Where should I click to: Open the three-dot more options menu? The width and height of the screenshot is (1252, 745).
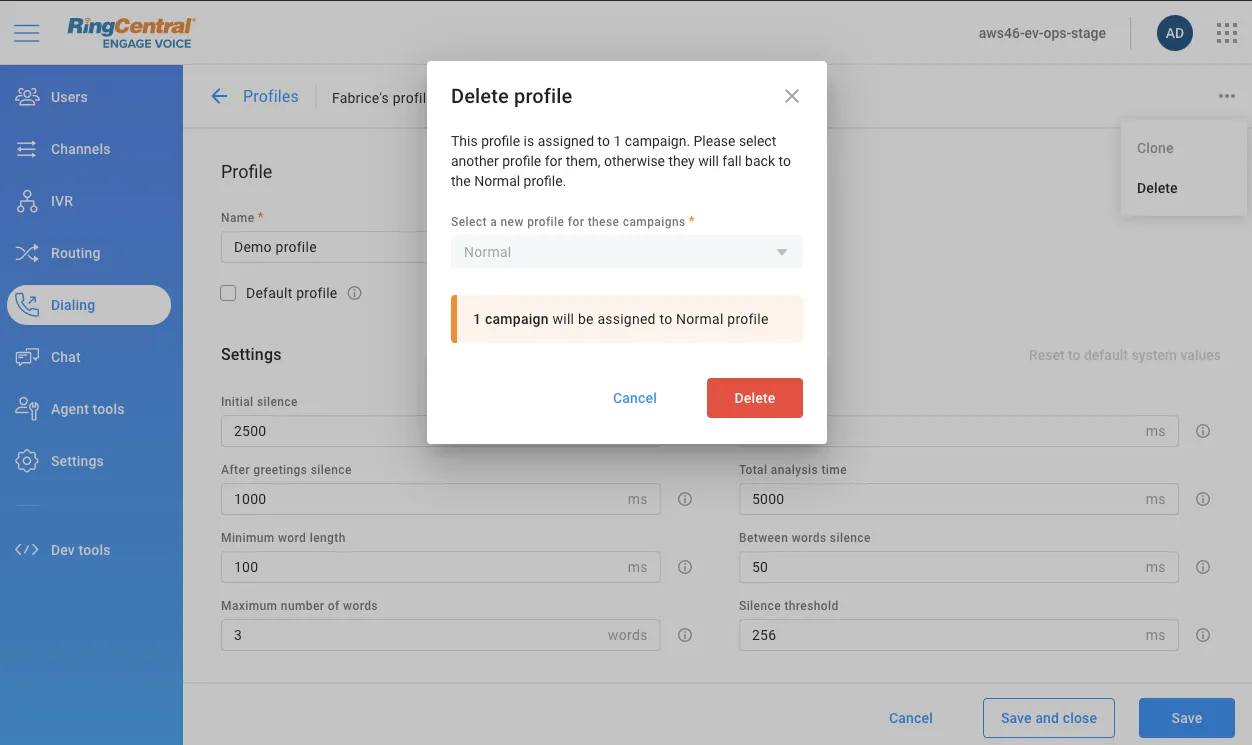tap(1226, 96)
